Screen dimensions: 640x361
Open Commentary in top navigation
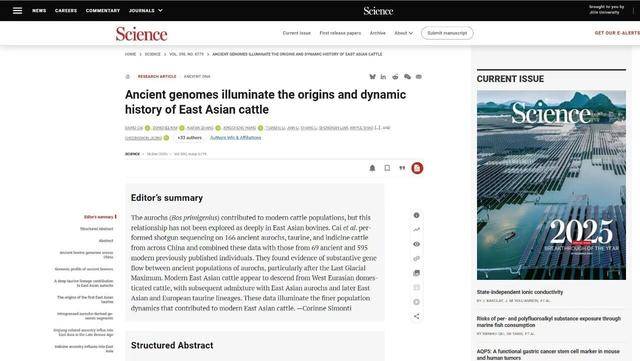(x=103, y=11)
